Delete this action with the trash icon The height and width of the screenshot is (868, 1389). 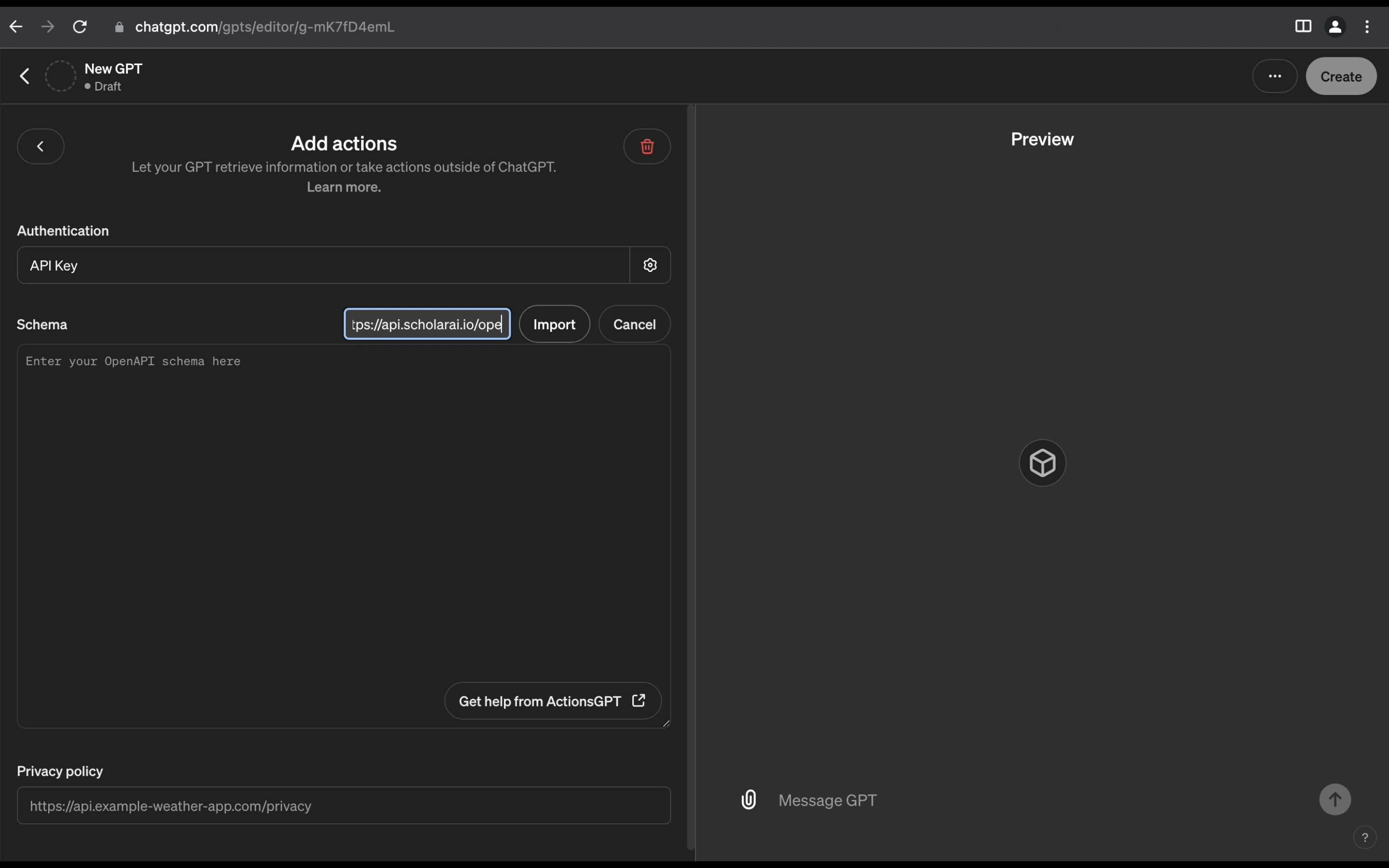[647, 147]
